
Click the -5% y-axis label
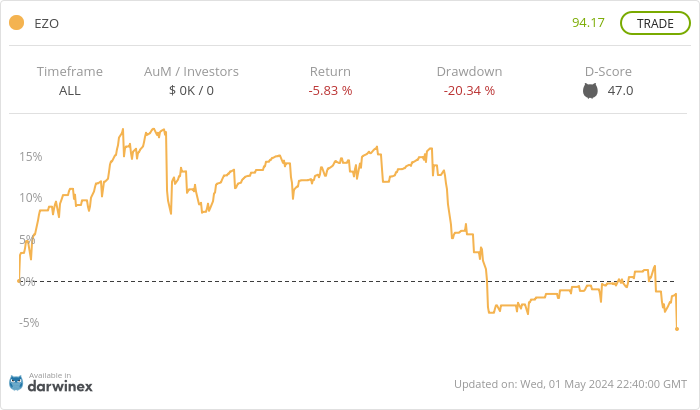(29, 322)
